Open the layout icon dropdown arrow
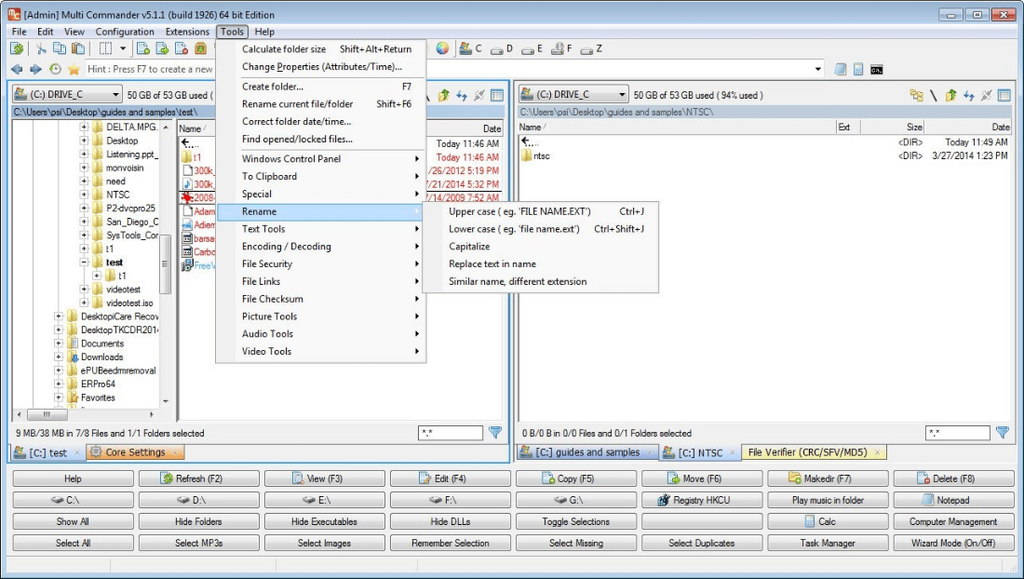Screen dimensions: 1024x579 click(123, 48)
